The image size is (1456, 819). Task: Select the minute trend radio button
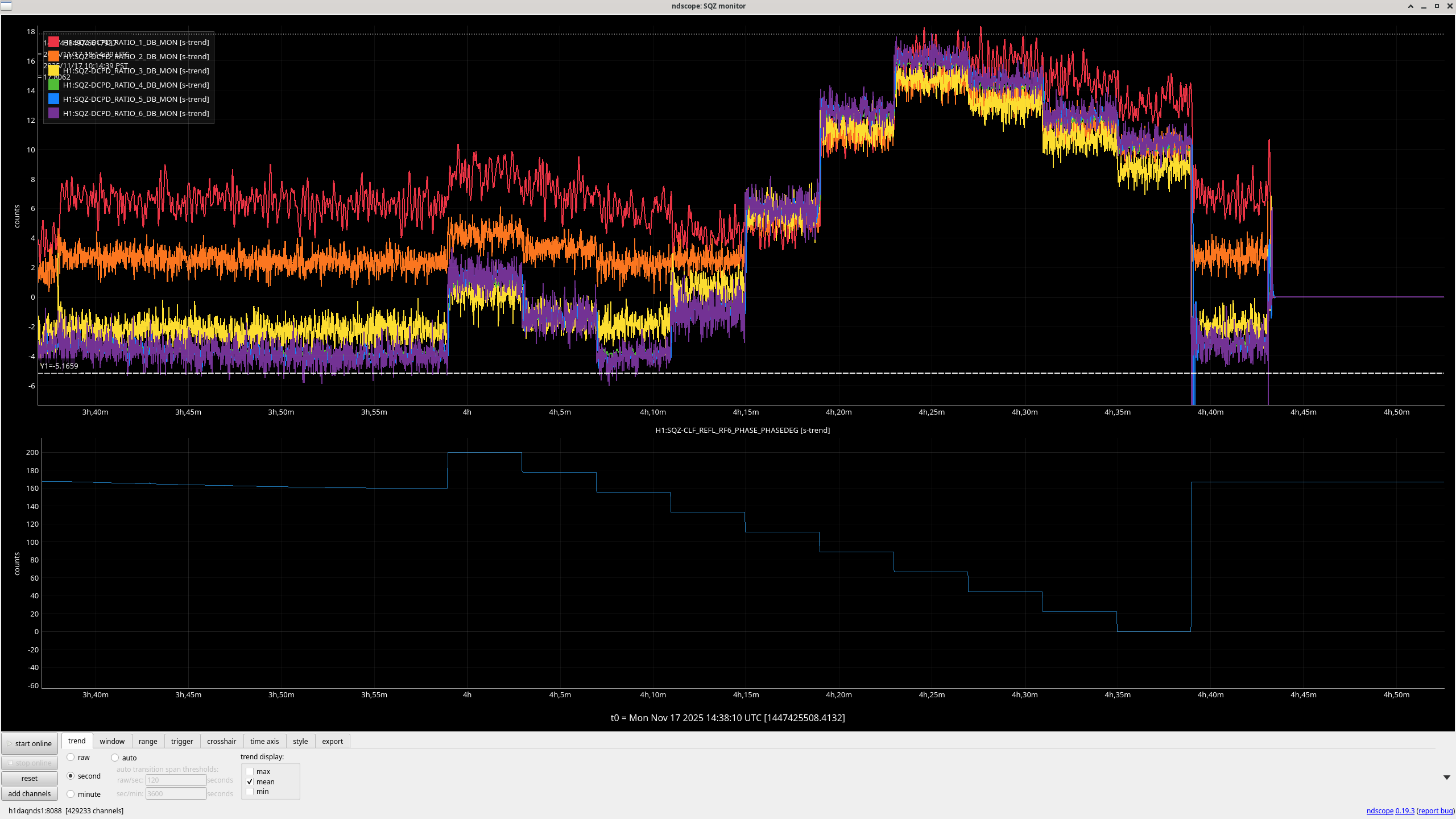[71, 794]
